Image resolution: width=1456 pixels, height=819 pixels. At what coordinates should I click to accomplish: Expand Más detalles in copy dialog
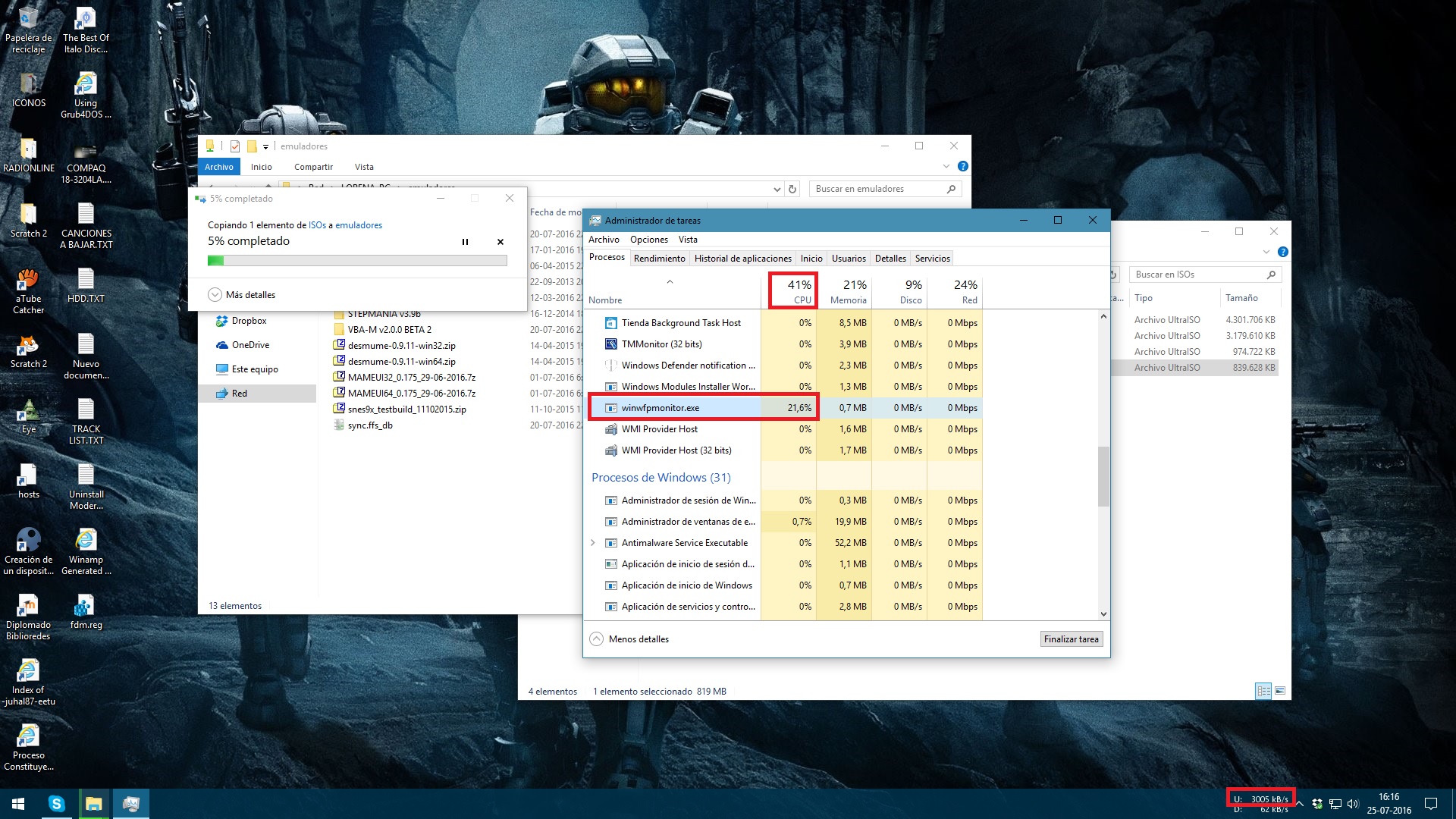242,295
